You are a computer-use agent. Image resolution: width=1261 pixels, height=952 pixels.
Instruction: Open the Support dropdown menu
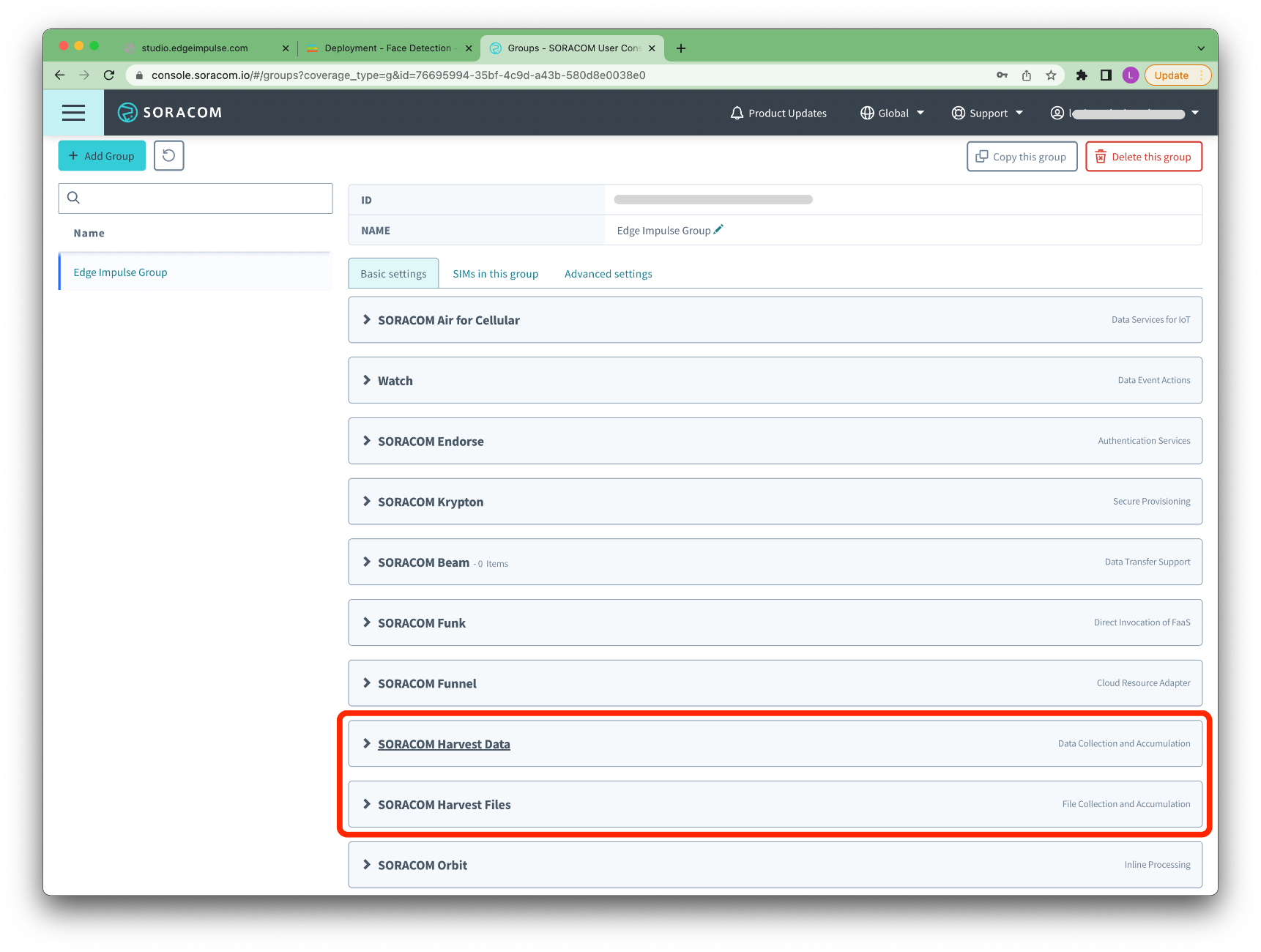987,113
